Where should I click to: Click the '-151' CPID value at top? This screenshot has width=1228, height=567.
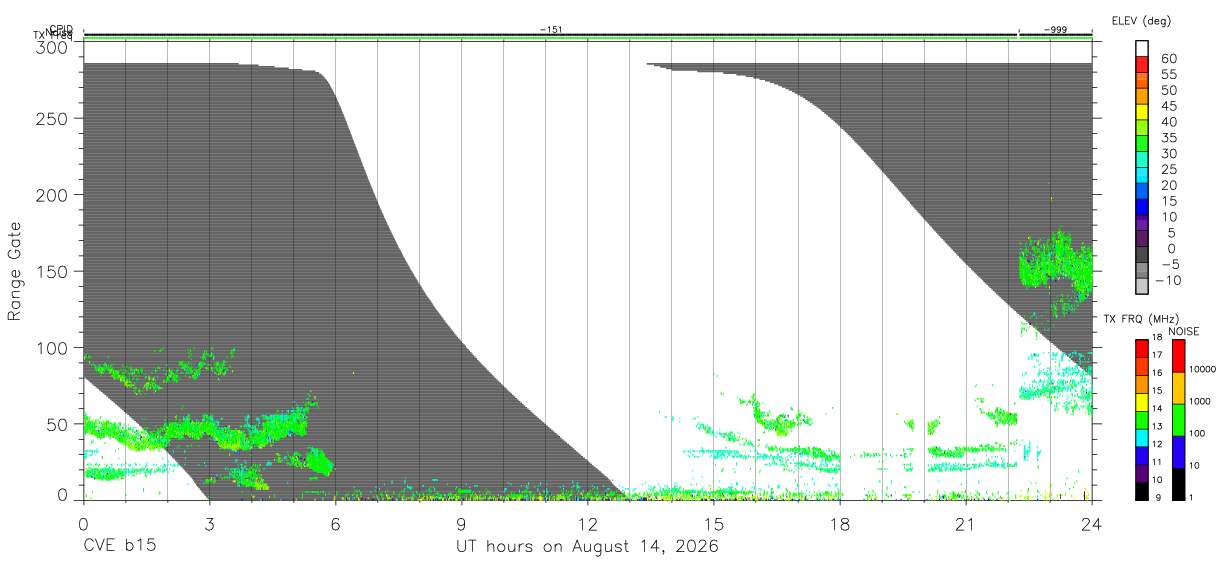click(551, 30)
